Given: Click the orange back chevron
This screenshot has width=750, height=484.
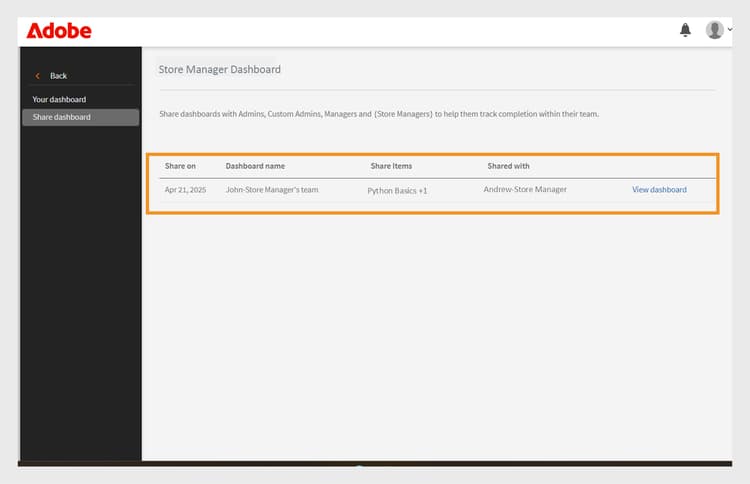Looking at the screenshot, I should (x=37, y=76).
